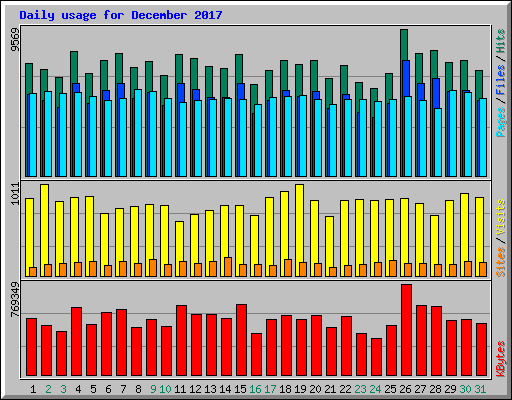This screenshot has height=400, width=512.
Task: Click day label 7 on x-axis
Action: (x=123, y=389)
